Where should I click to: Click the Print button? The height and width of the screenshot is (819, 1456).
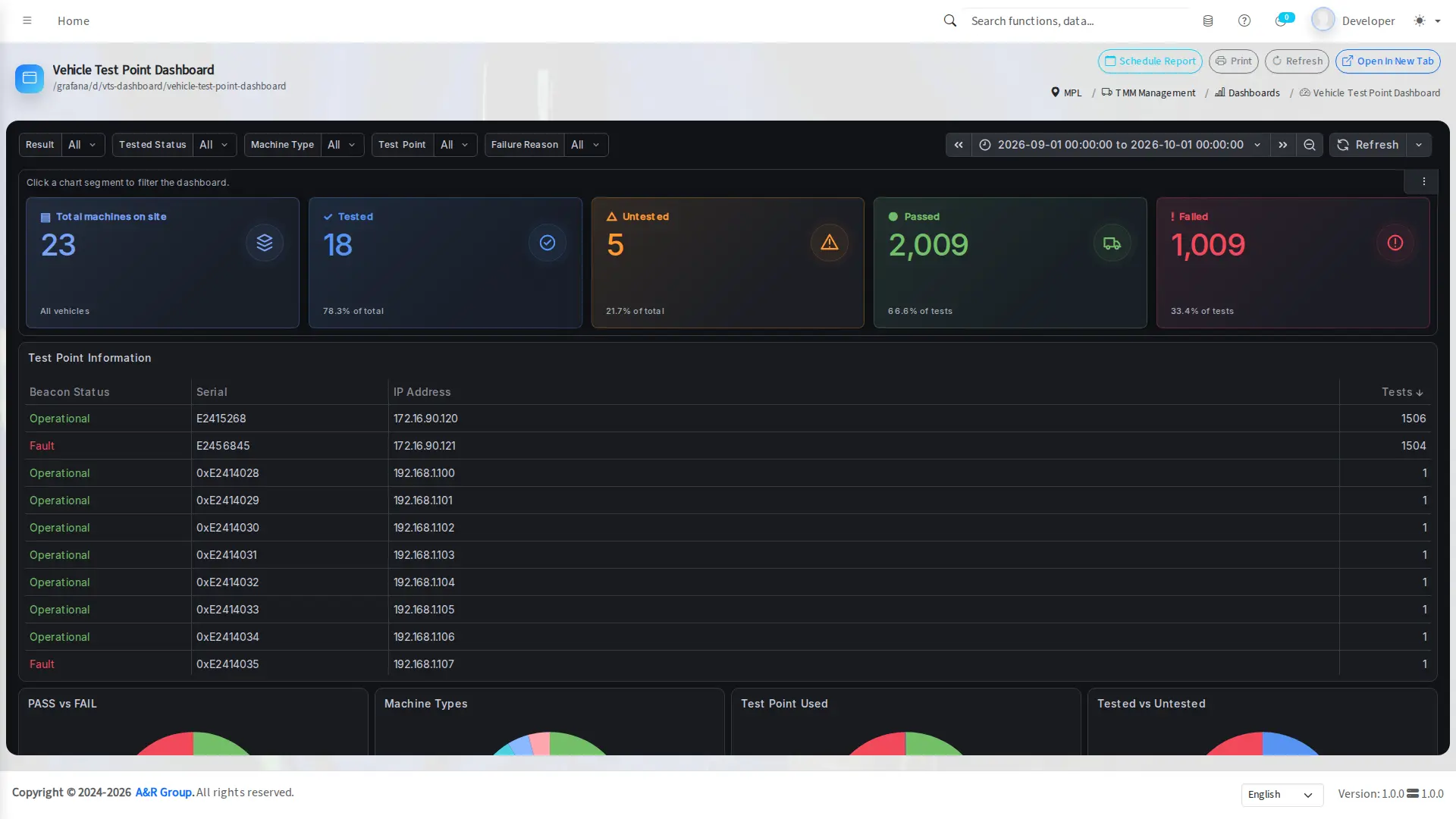[x=1234, y=61]
